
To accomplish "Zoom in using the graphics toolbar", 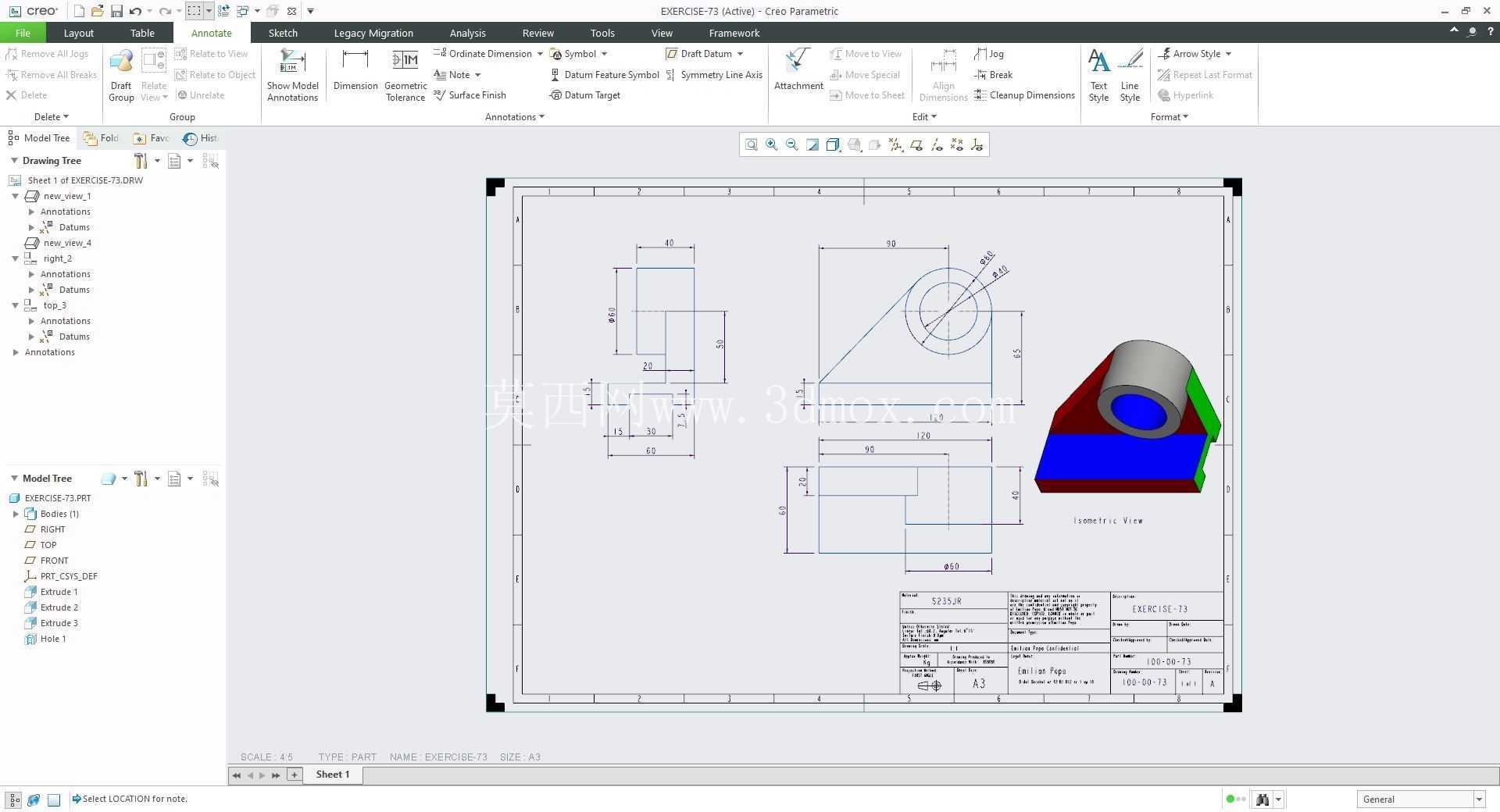I will coord(771,144).
